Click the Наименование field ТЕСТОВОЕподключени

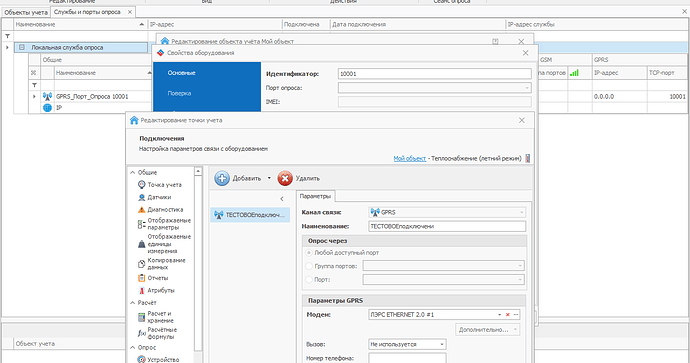point(447,226)
